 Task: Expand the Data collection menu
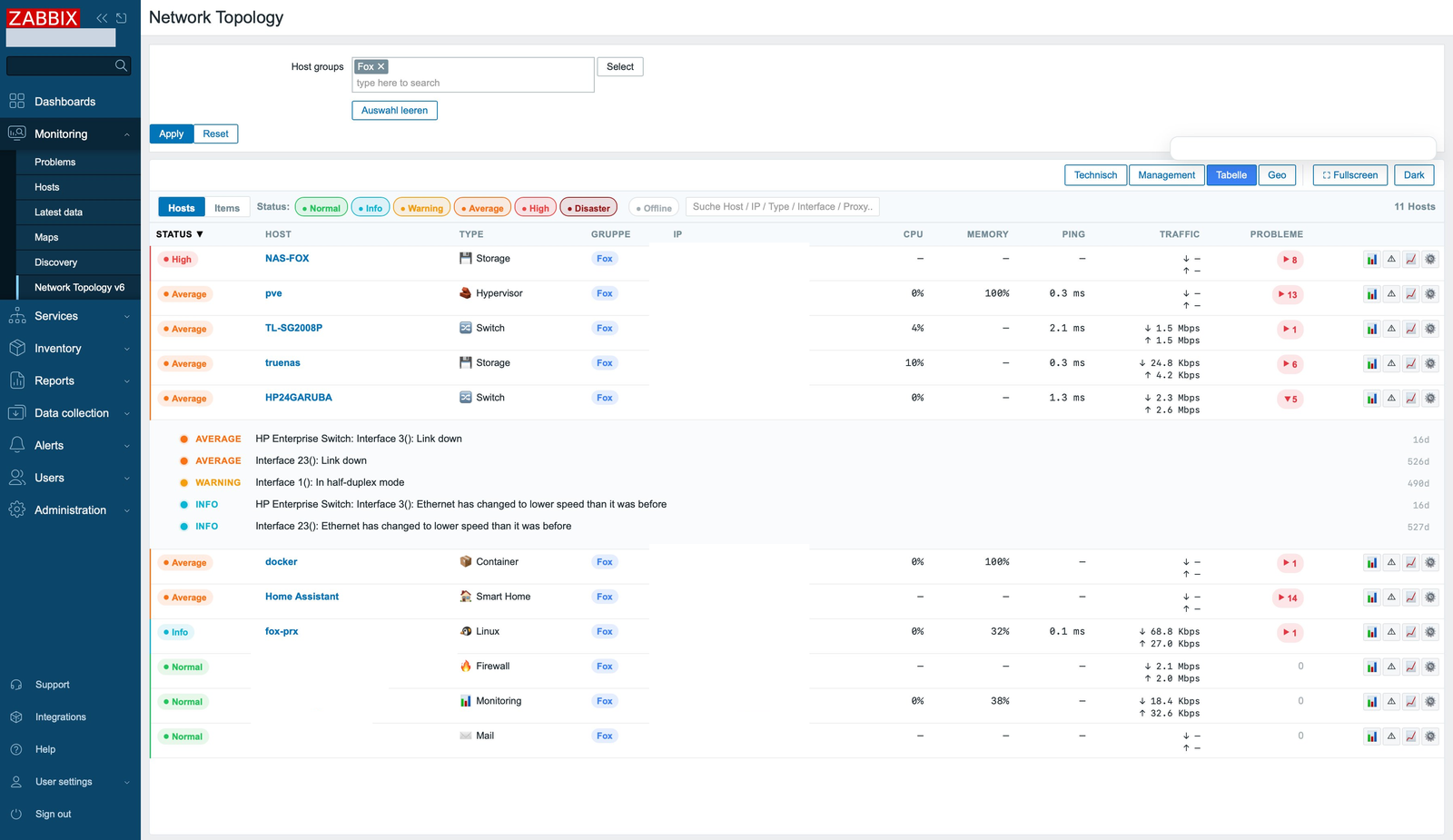click(70, 413)
